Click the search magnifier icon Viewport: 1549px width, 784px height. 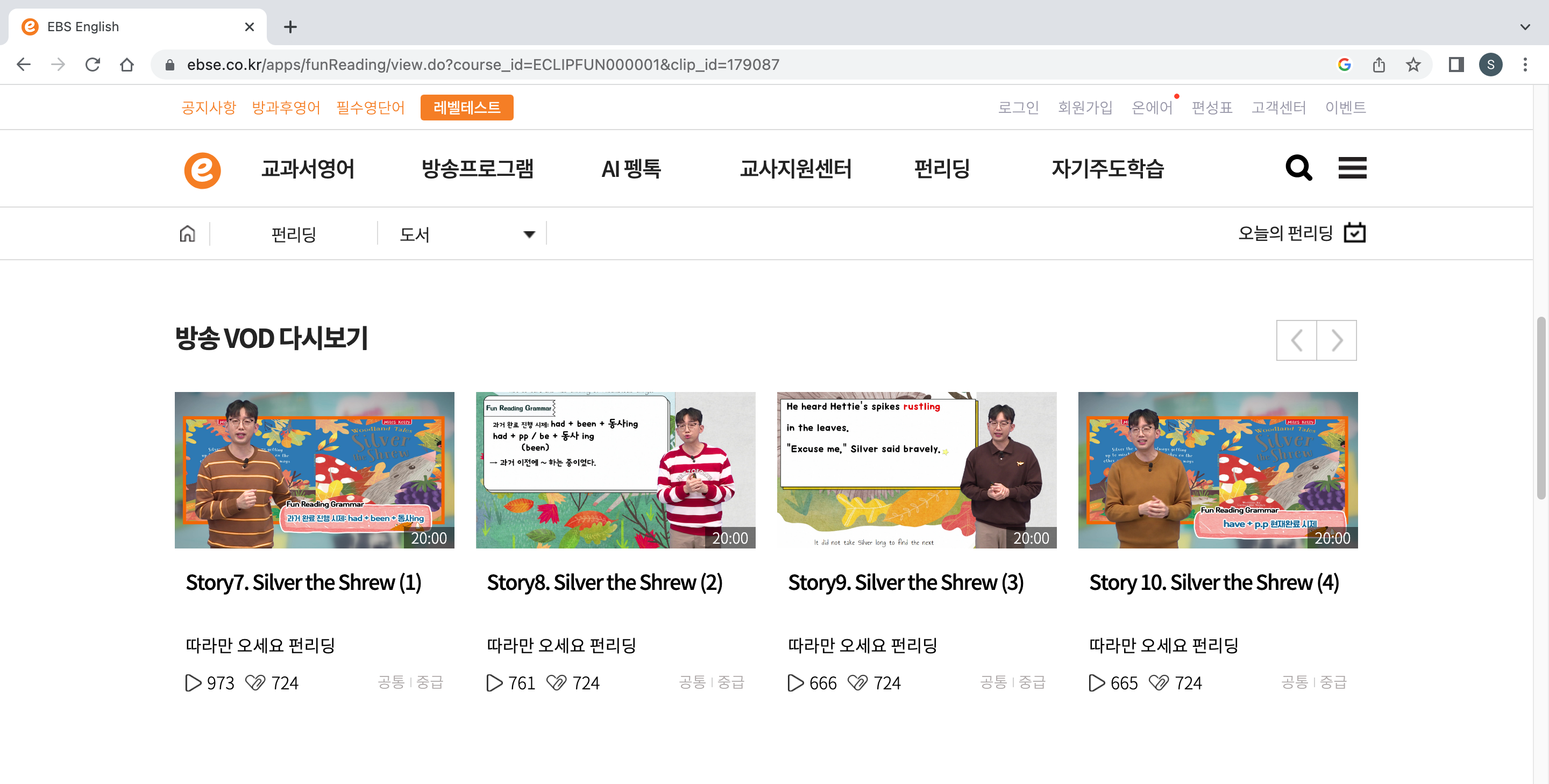pyautogui.click(x=1298, y=168)
